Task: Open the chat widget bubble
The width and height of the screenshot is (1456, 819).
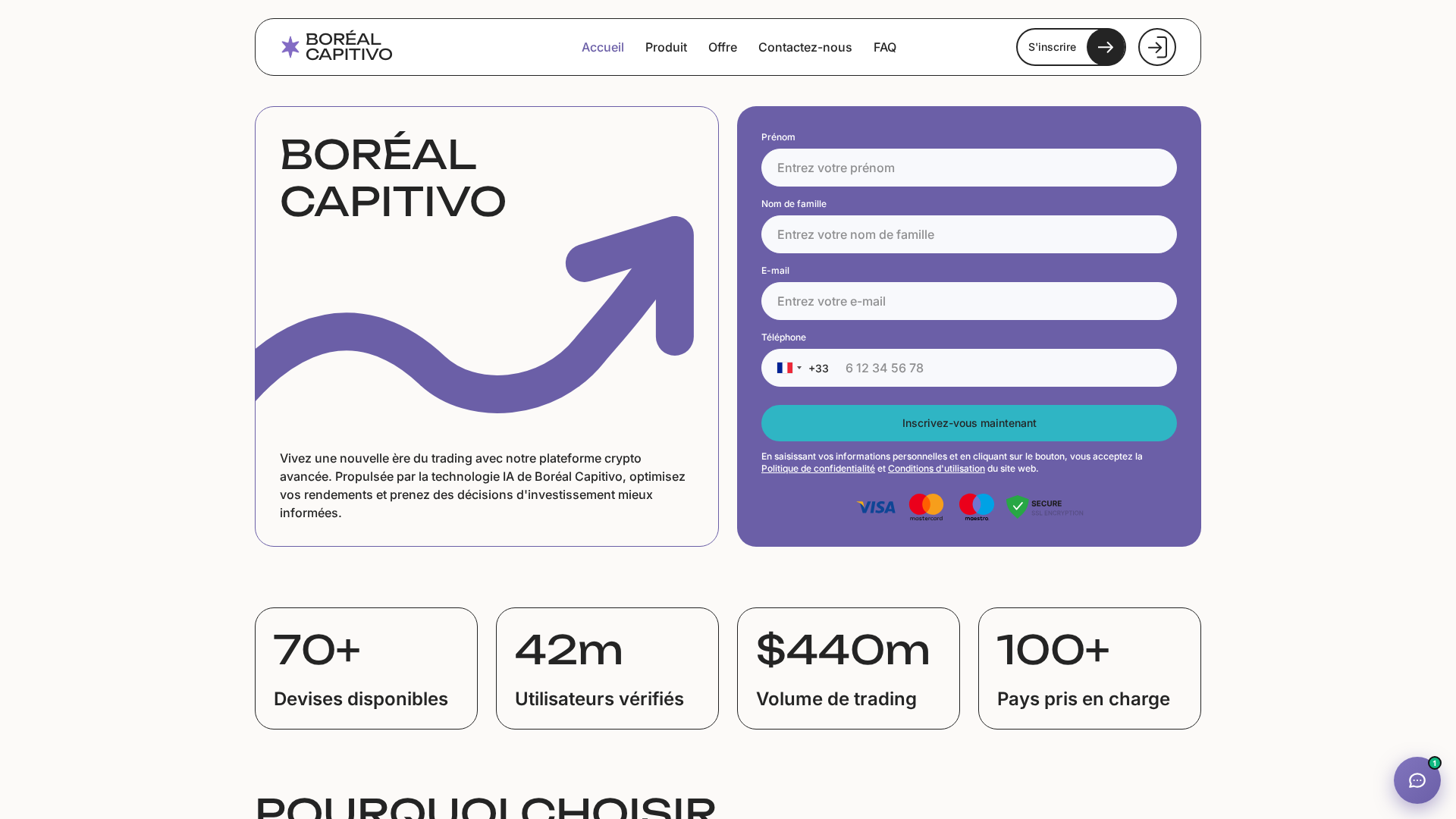Action: tap(1417, 780)
